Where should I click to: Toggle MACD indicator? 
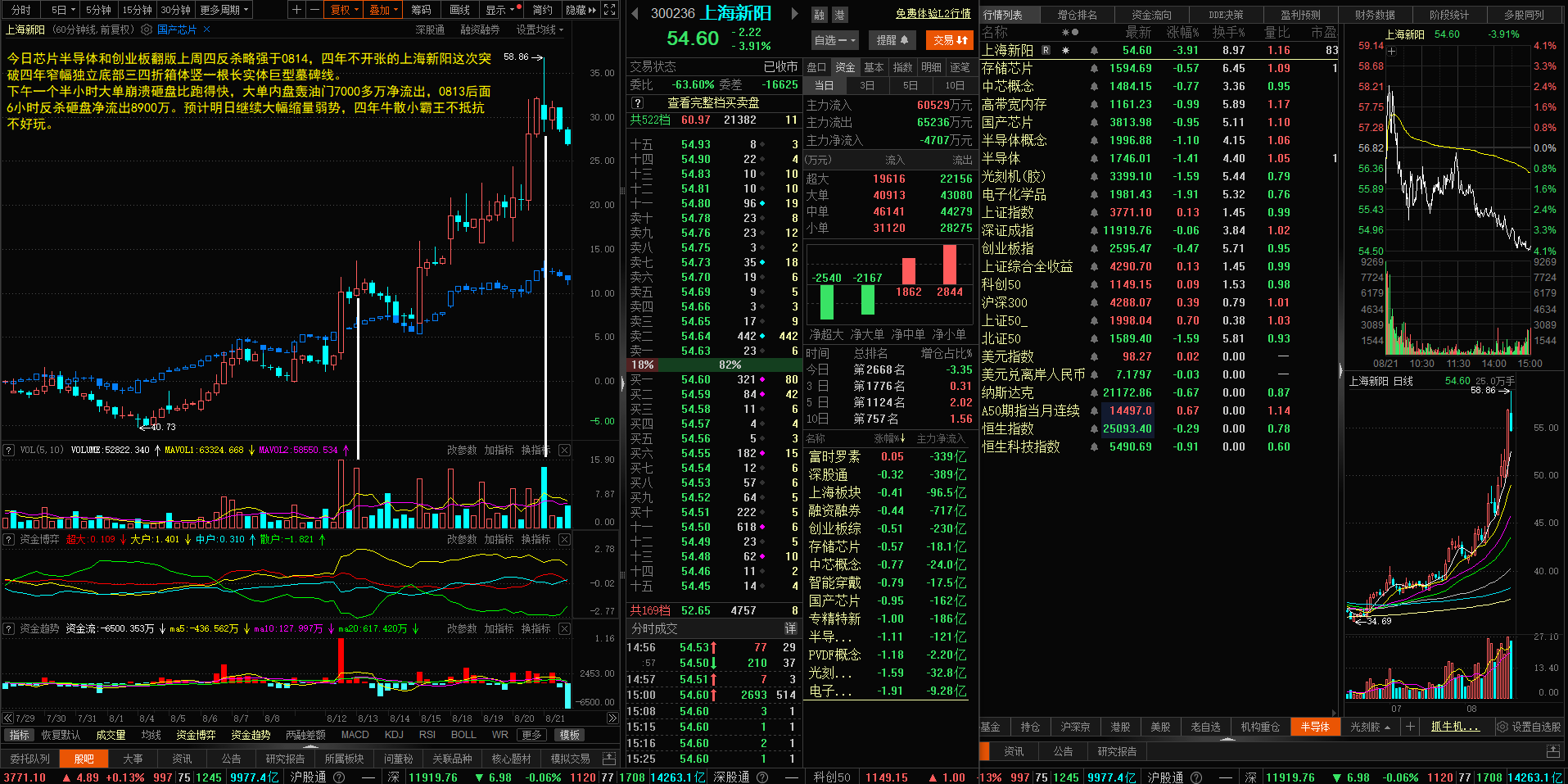click(355, 735)
